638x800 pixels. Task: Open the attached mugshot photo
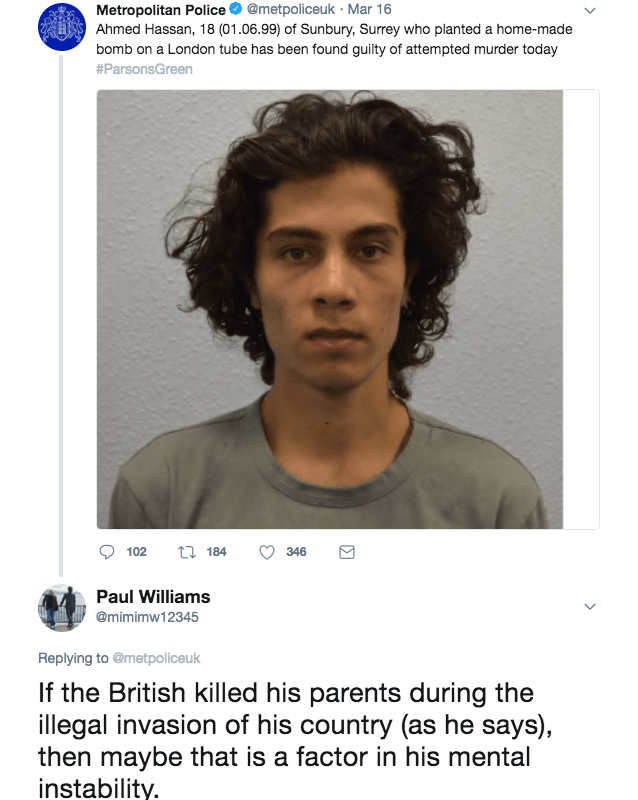(330, 309)
